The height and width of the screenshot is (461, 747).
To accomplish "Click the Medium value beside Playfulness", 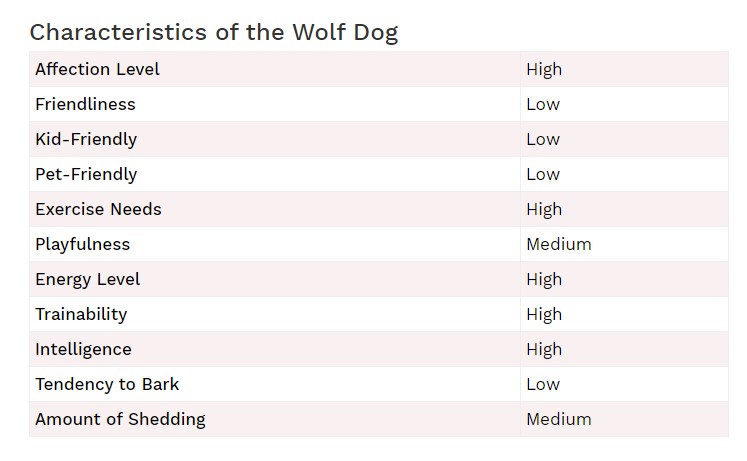I will click(x=559, y=244).
